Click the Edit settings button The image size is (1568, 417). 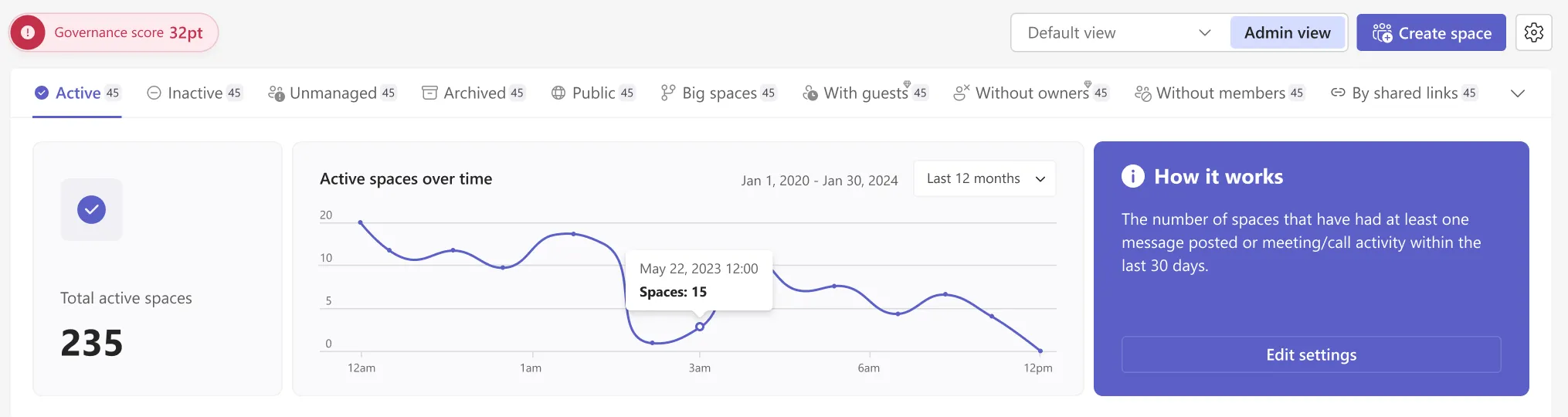point(1311,354)
